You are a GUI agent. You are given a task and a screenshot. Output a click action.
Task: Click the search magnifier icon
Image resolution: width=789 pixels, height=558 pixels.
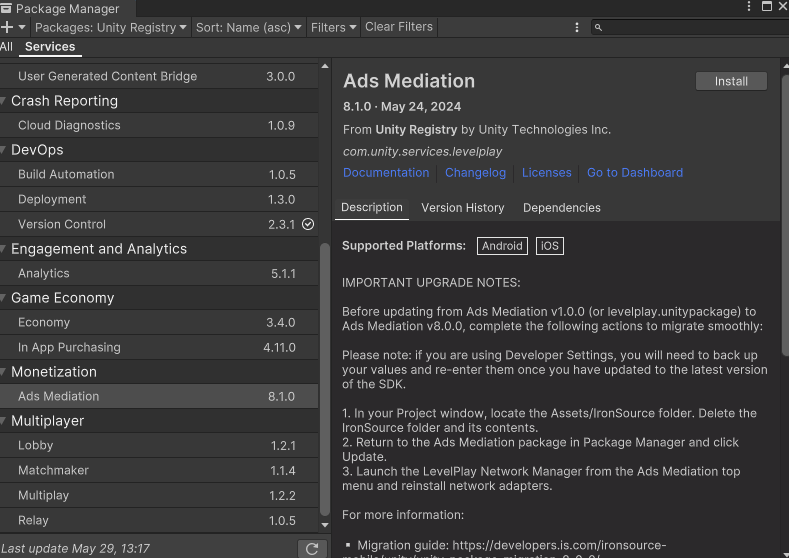click(598, 27)
